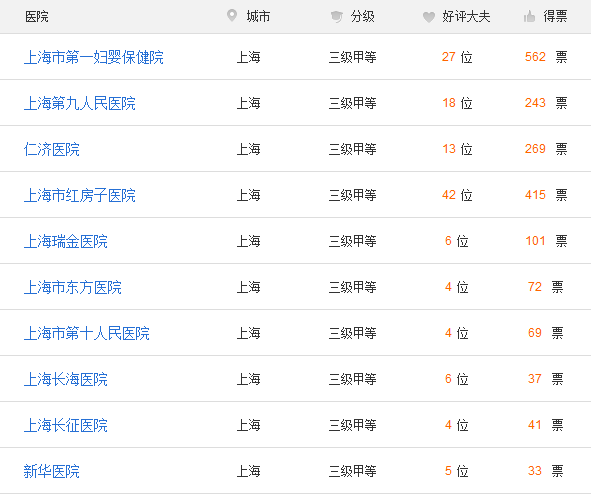The height and width of the screenshot is (497, 594).
Task: Open 仁济医院 hospital link
Action: [52, 149]
